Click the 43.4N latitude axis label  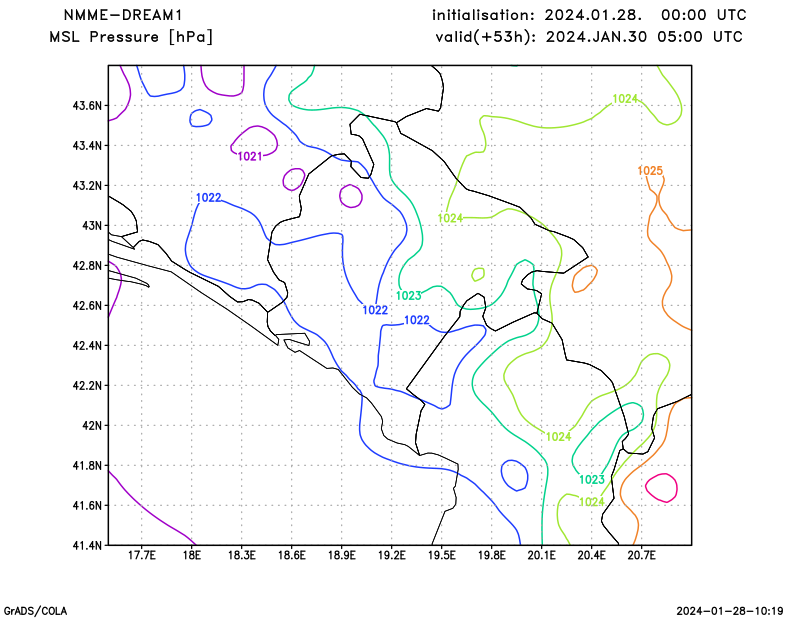click(x=87, y=146)
